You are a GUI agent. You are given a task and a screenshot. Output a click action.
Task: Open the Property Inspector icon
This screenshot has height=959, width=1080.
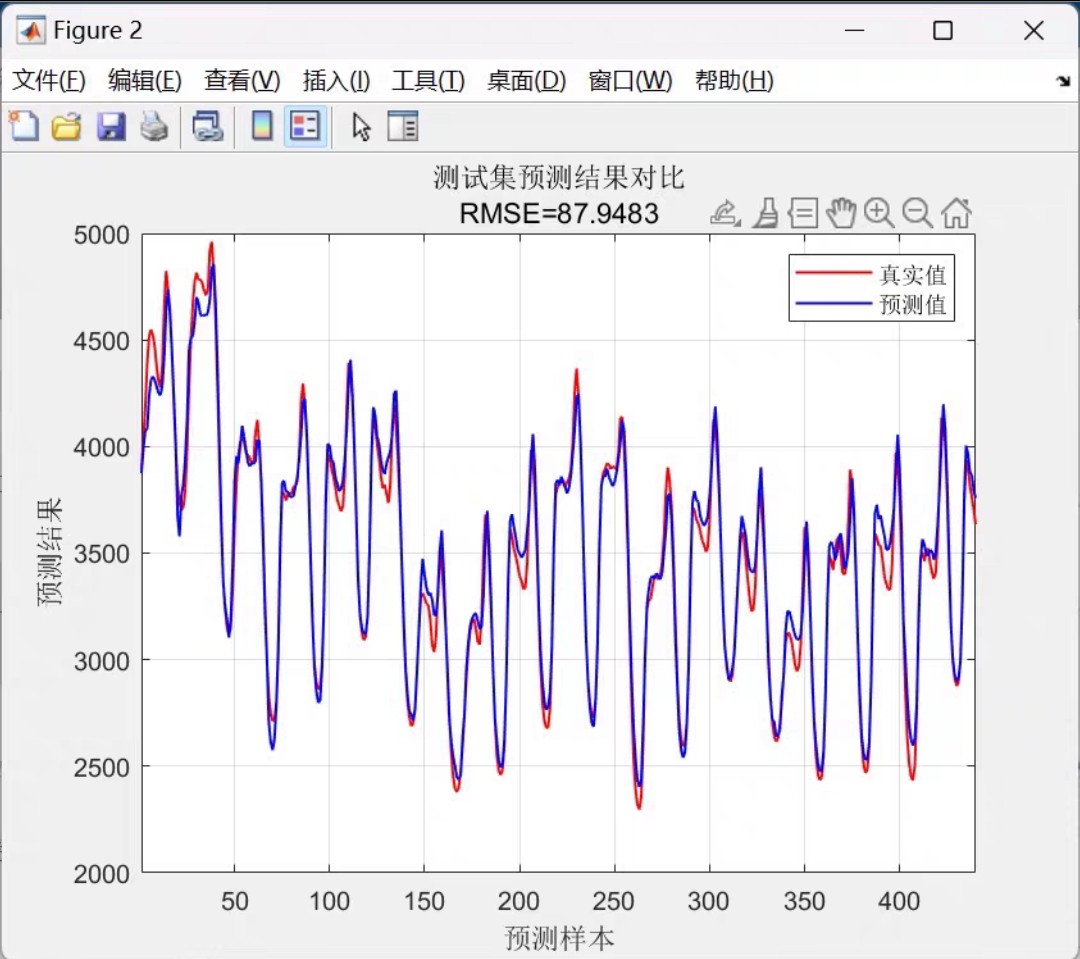(x=403, y=127)
